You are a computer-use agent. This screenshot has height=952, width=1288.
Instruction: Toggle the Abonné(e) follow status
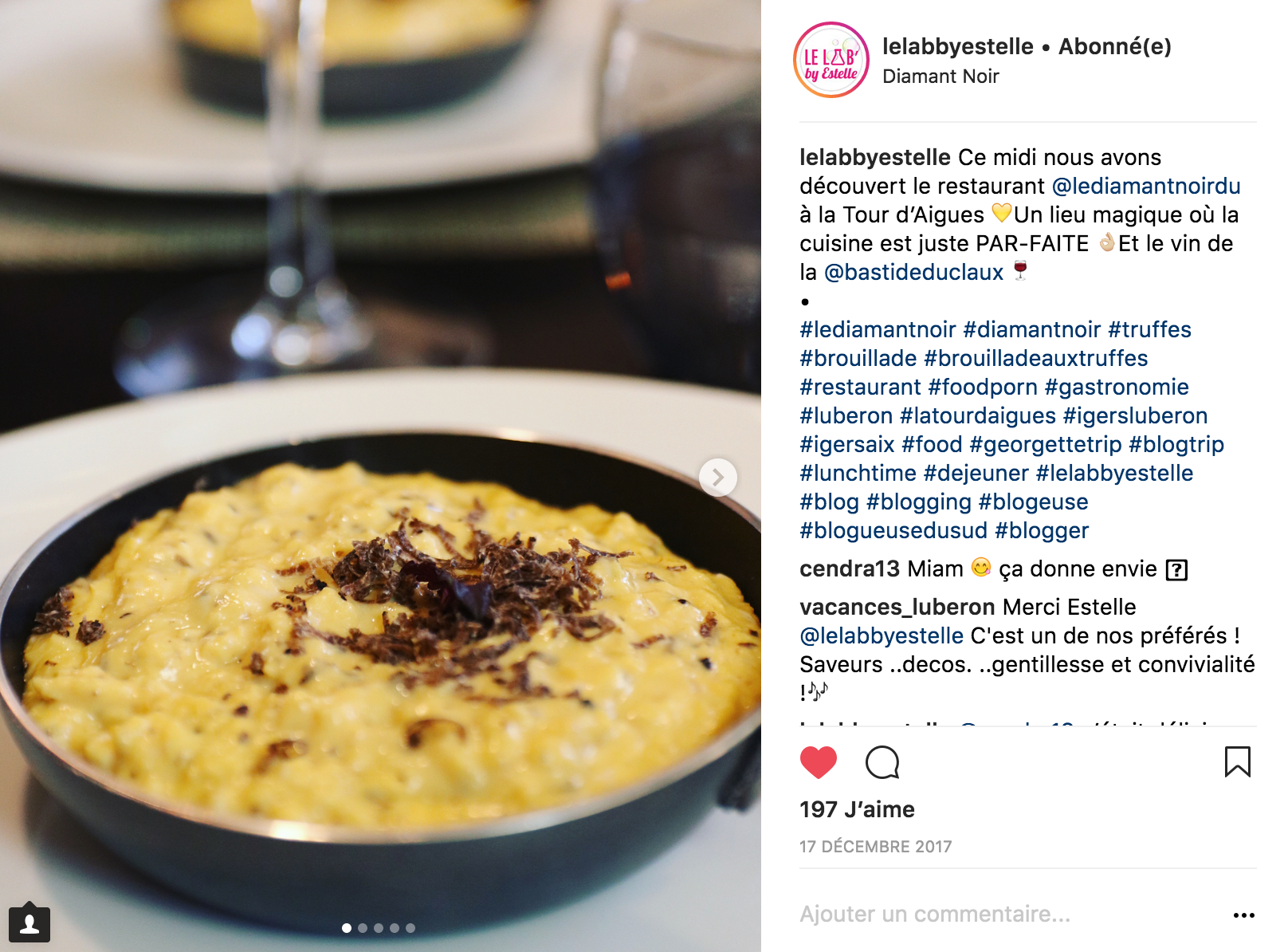(x=1114, y=46)
